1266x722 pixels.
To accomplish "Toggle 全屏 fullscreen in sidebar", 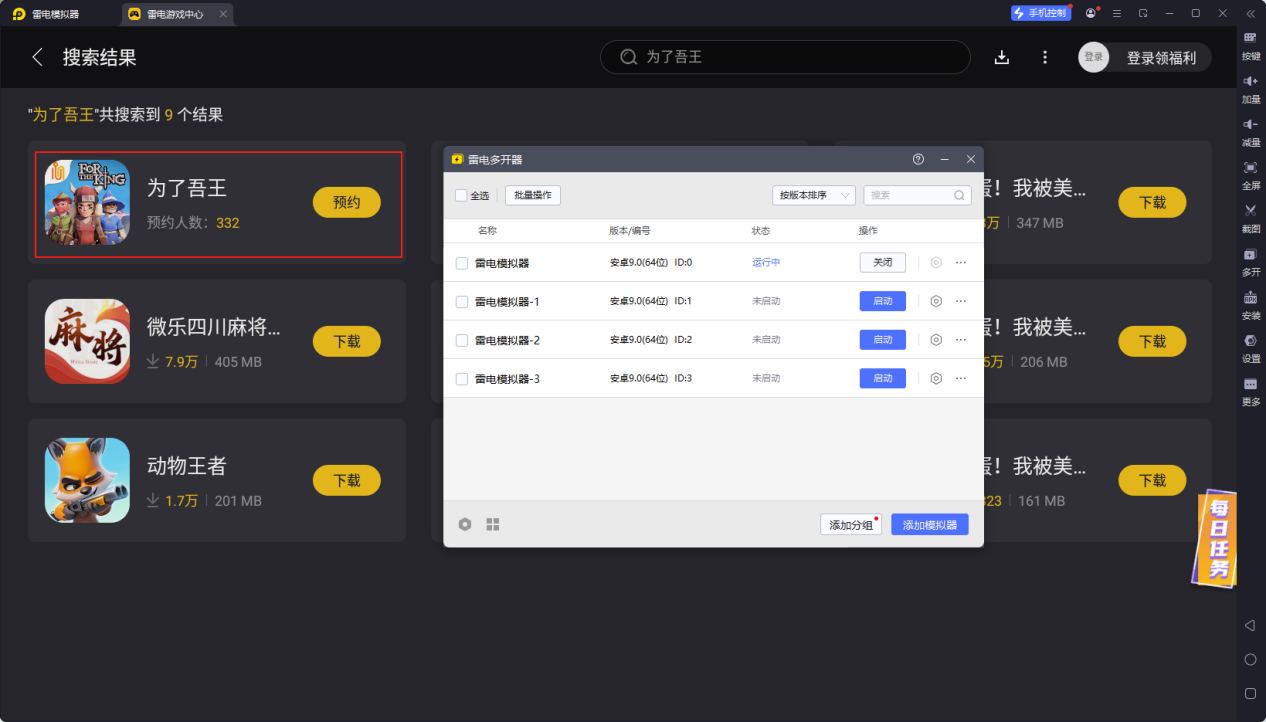I will [x=1251, y=175].
